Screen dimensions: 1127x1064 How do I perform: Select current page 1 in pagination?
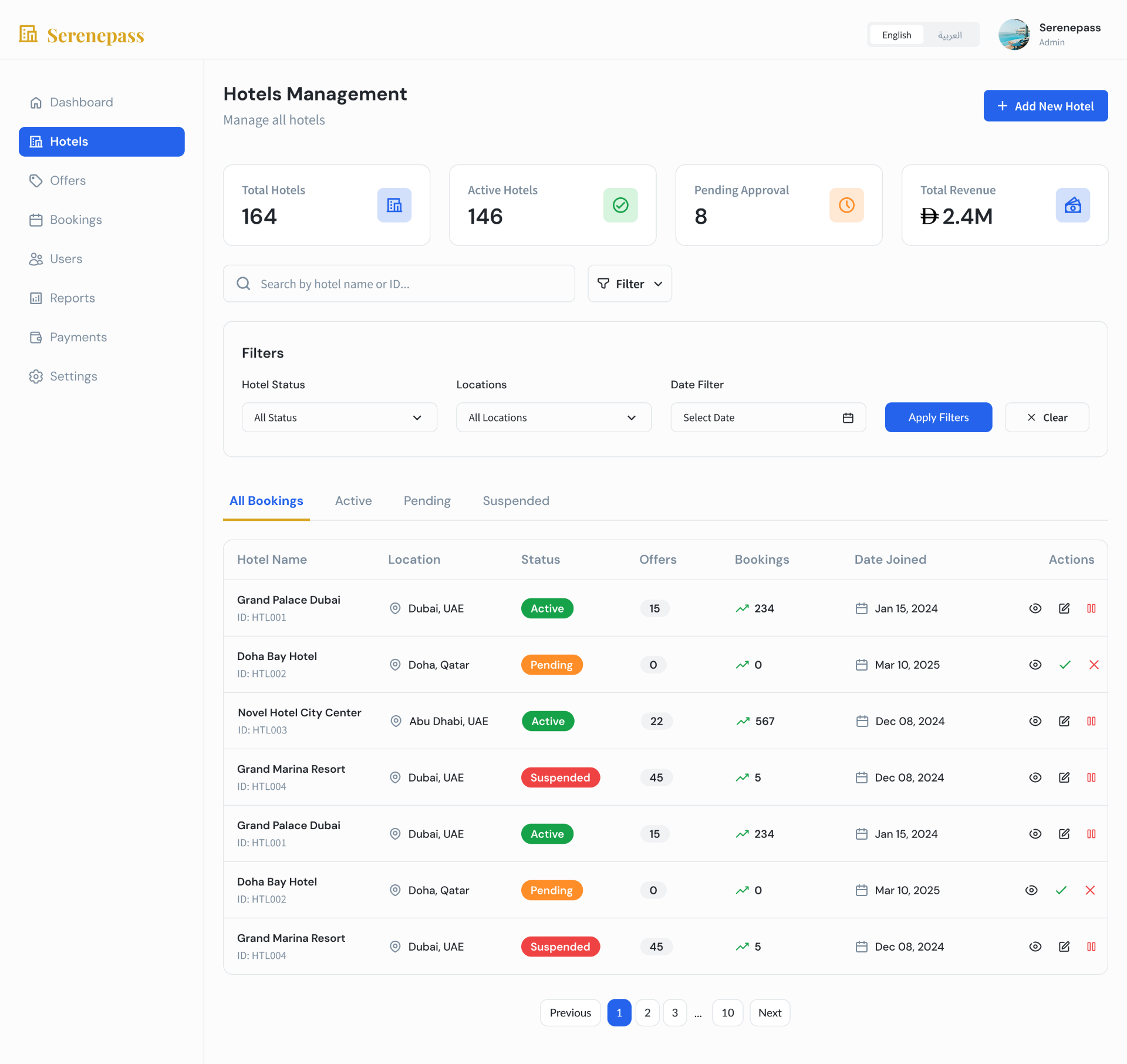point(619,1013)
